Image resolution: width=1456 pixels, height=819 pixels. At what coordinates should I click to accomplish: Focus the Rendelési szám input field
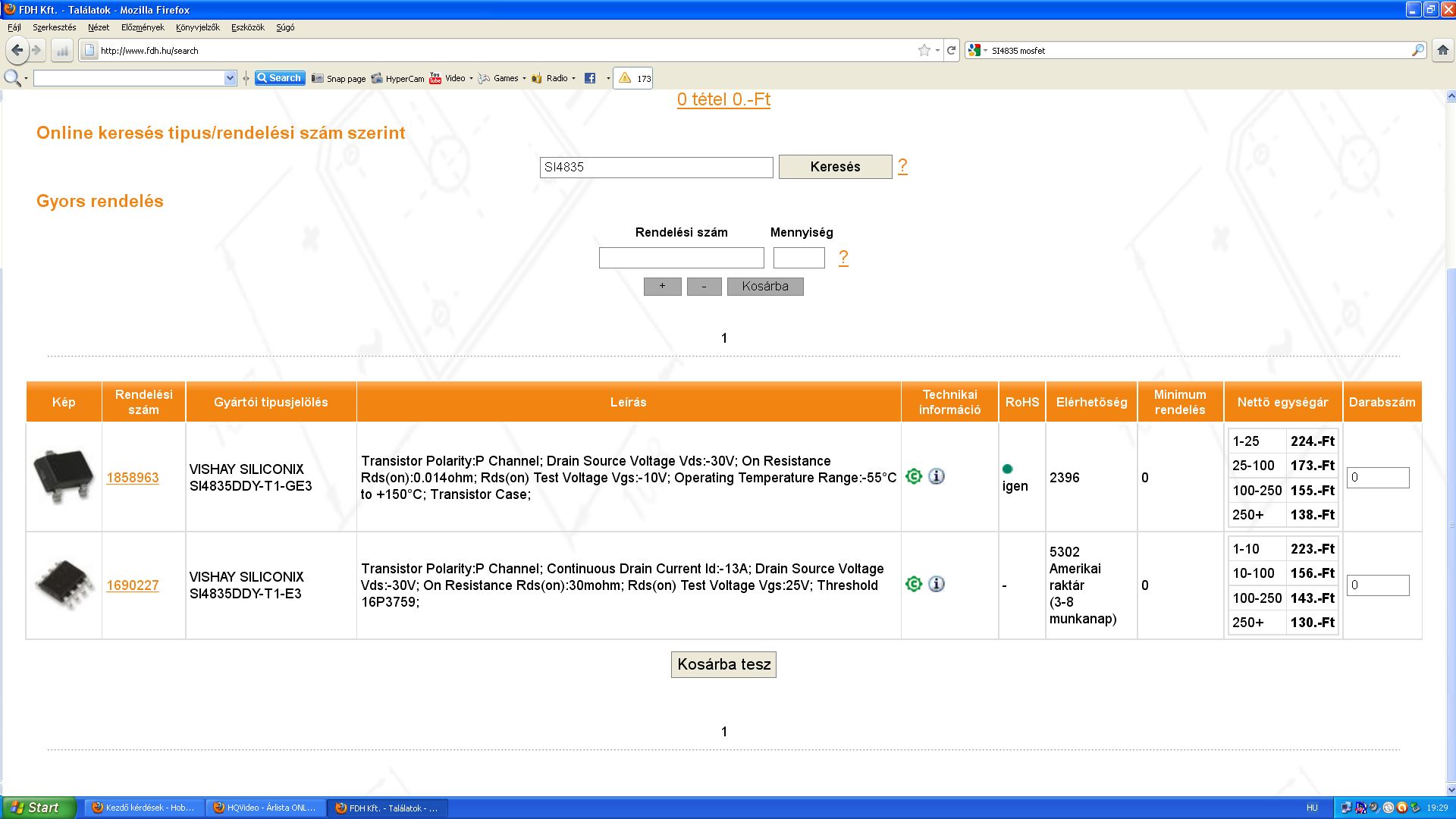[x=682, y=258]
